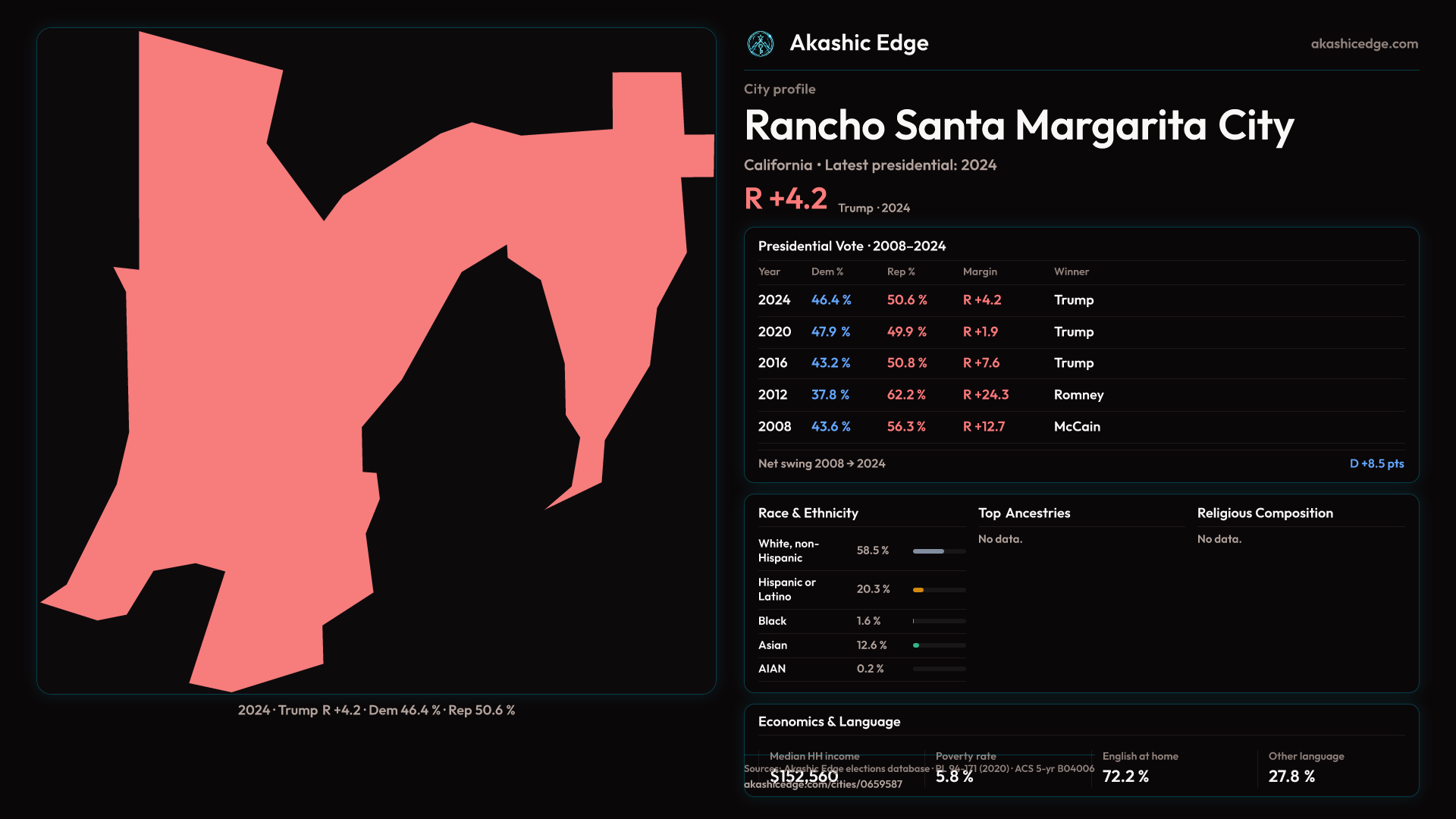Click the Rancho Santa Margarita City title
The height and width of the screenshot is (819, 1456).
point(1018,126)
